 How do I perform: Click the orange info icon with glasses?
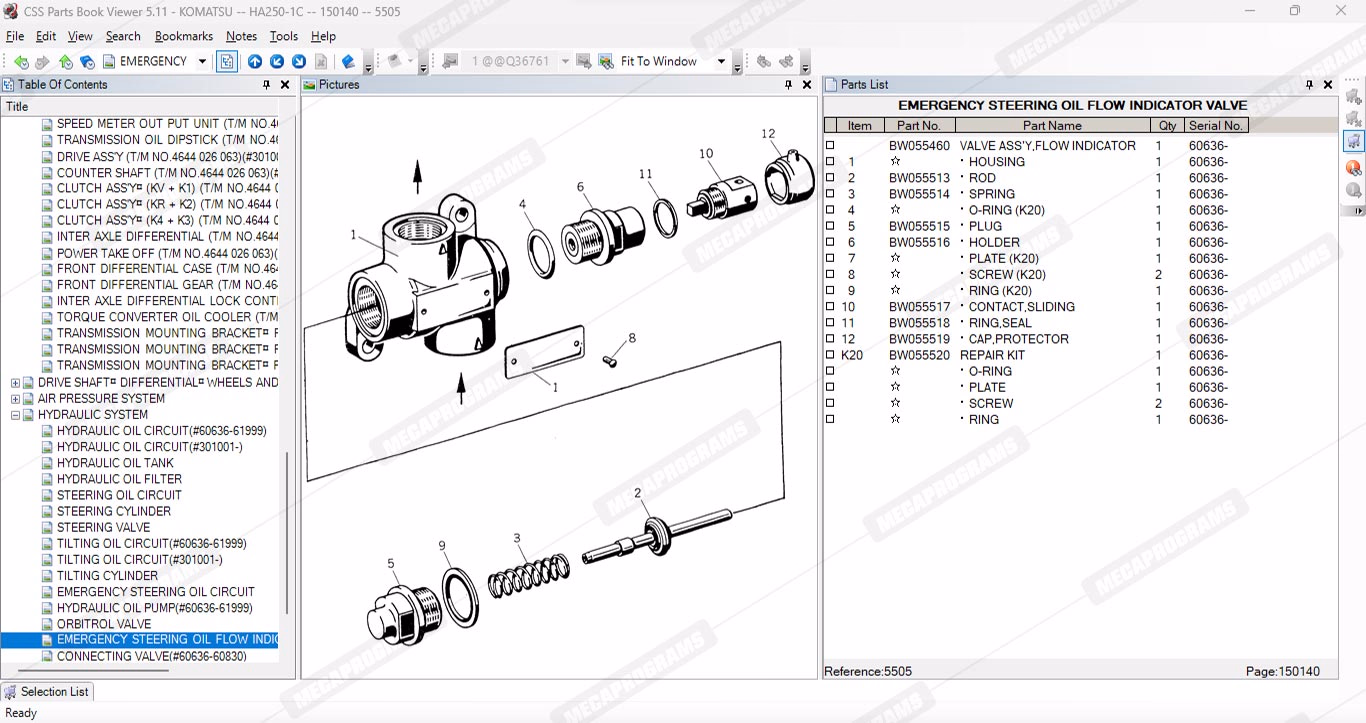click(1353, 167)
